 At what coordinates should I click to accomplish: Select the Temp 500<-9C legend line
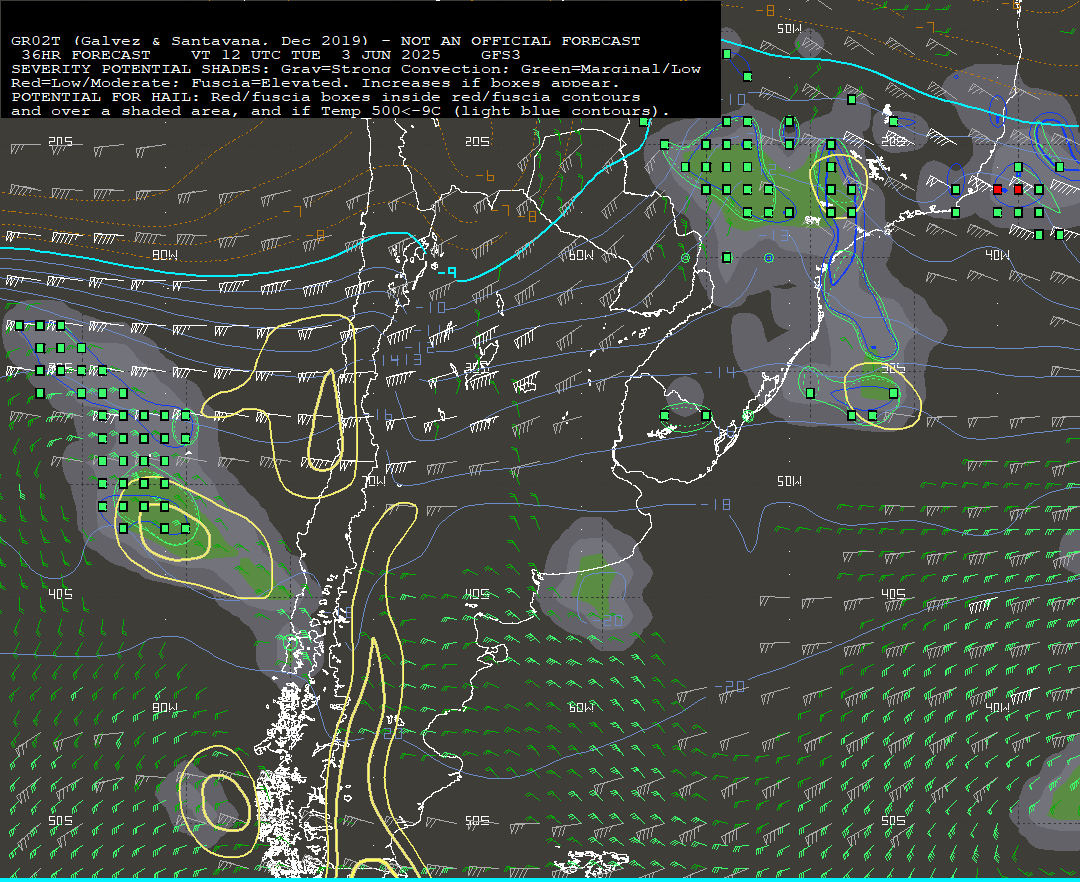[x=341, y=111]
